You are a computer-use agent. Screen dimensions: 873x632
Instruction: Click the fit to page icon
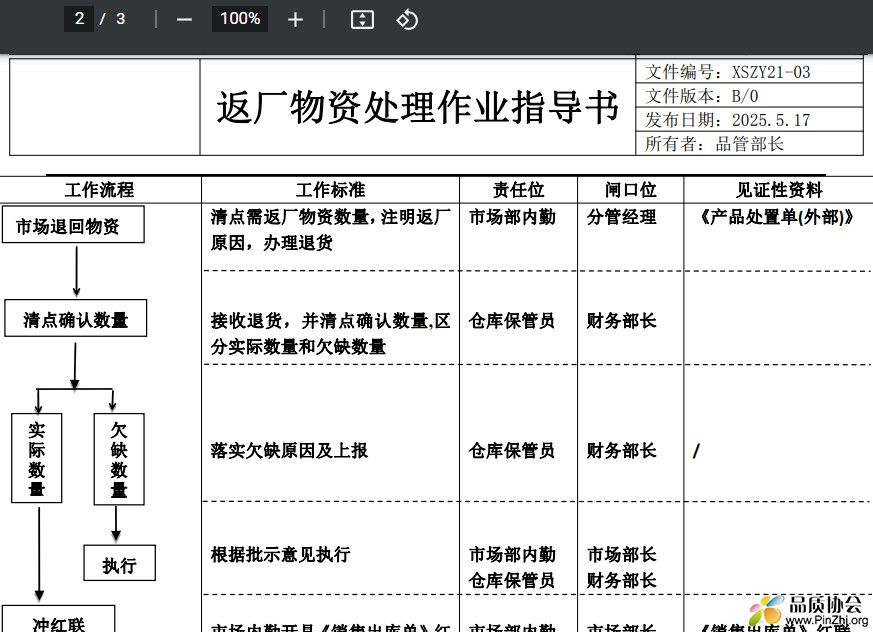pyautogui.click(x=362, y=19)
